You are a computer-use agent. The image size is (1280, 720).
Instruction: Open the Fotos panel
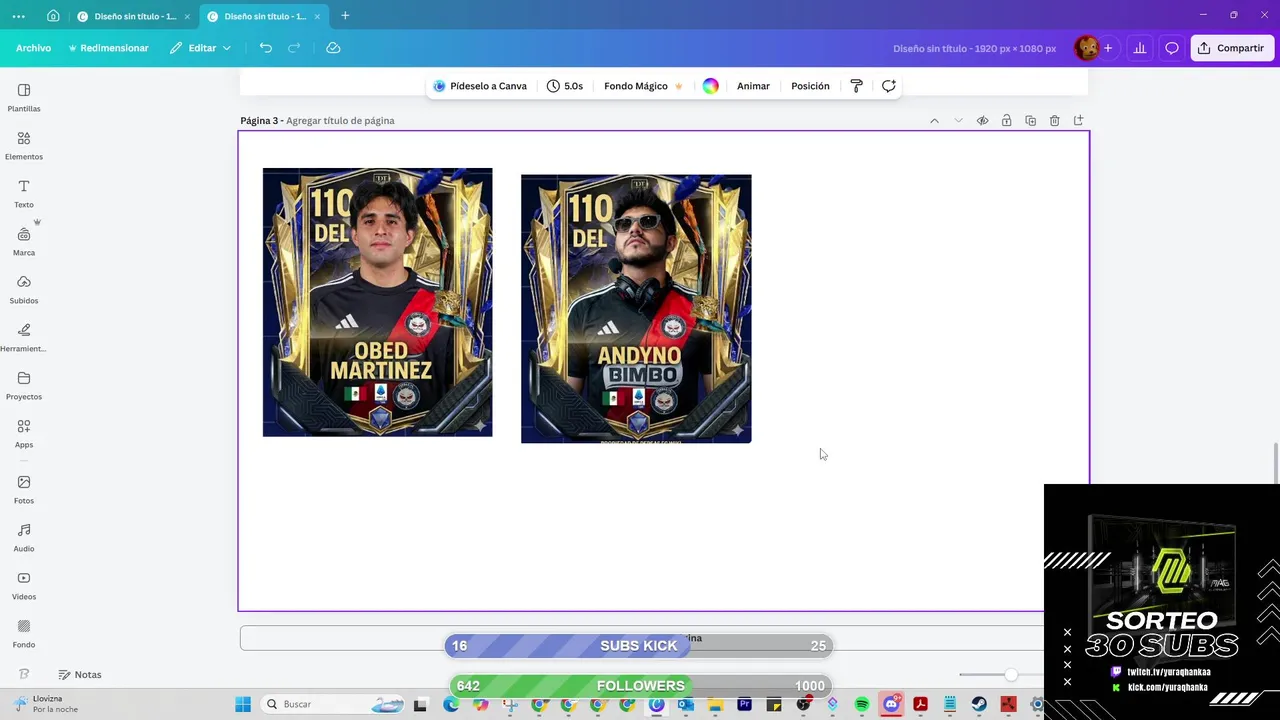click(24, 489)
